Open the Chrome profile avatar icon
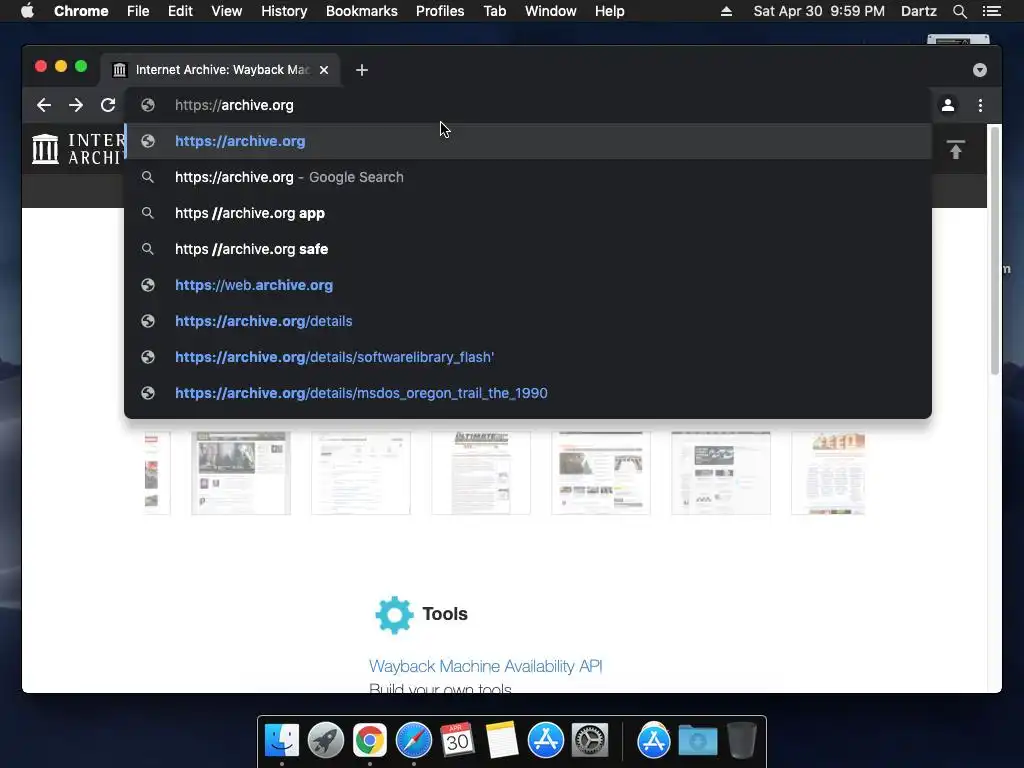This screenshot has width=1024, height=768. (x=948, y=105)
